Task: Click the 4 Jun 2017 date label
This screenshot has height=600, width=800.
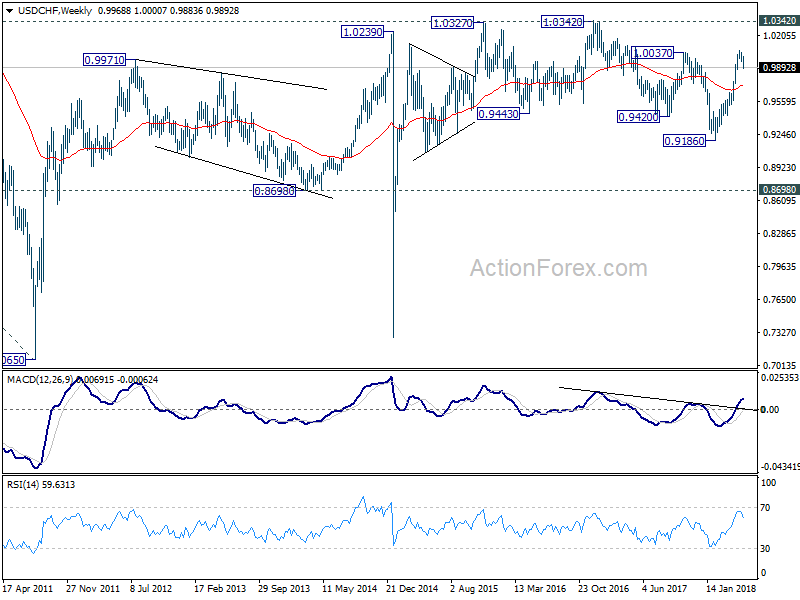Action: click(664, 589)
